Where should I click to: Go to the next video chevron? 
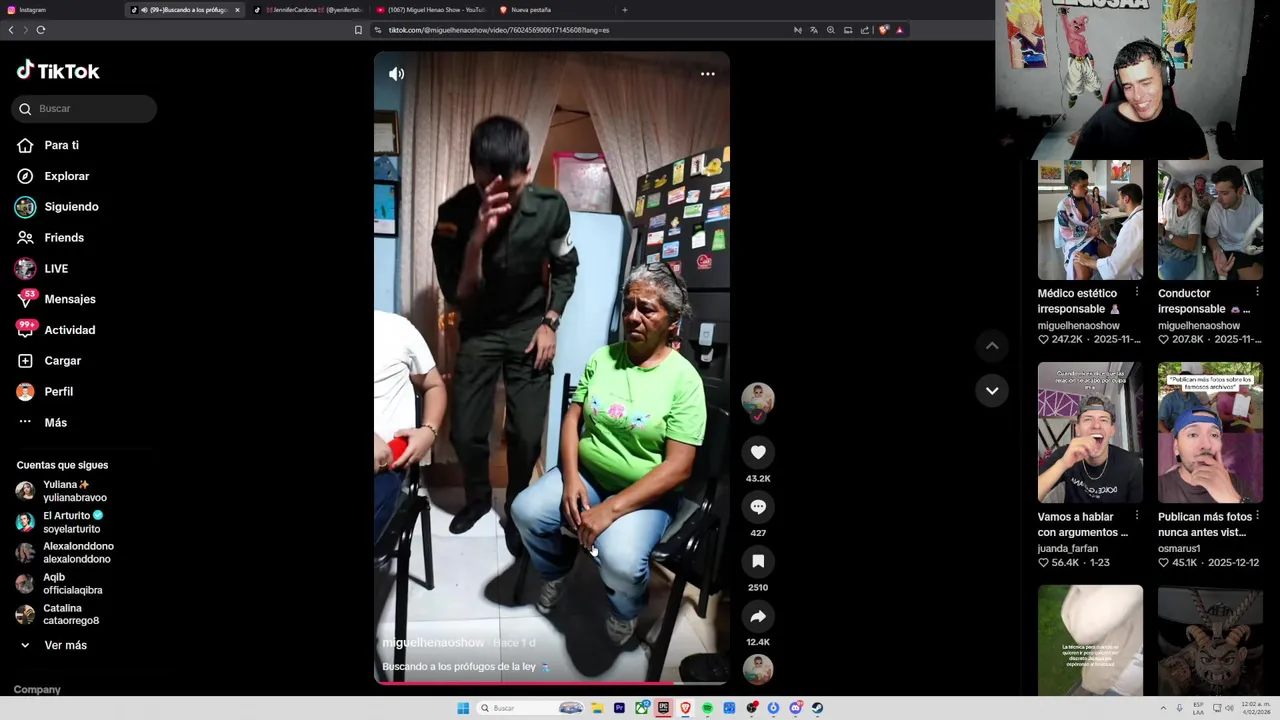point(992,391)
